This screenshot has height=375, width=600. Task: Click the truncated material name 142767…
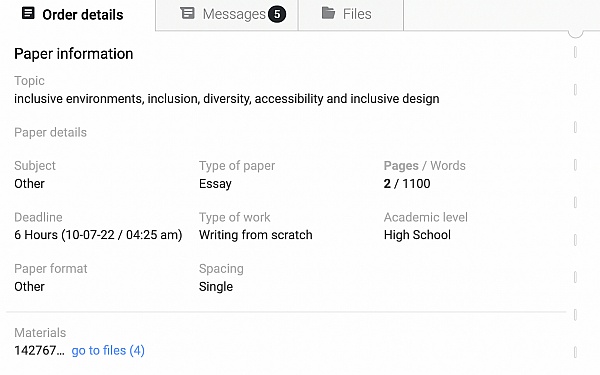[39, 351]
